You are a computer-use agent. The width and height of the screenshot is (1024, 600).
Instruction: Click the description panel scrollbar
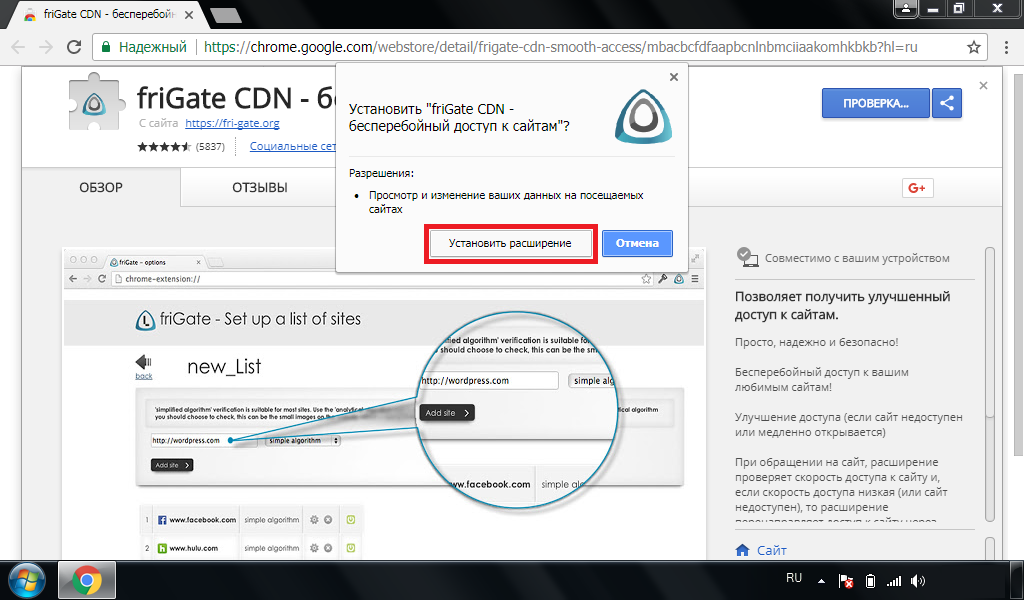[990, 384]
